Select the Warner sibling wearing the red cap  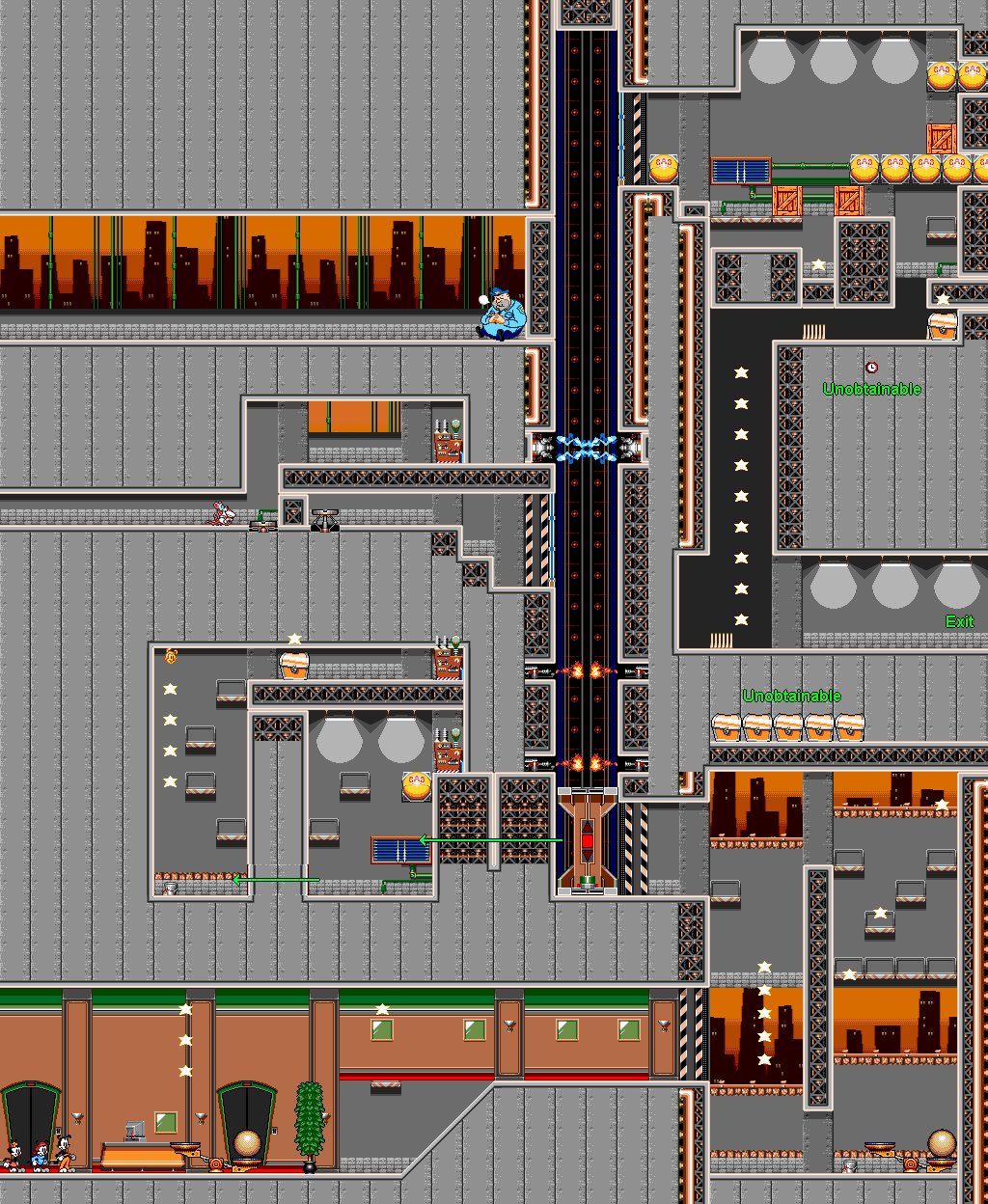40,1156
